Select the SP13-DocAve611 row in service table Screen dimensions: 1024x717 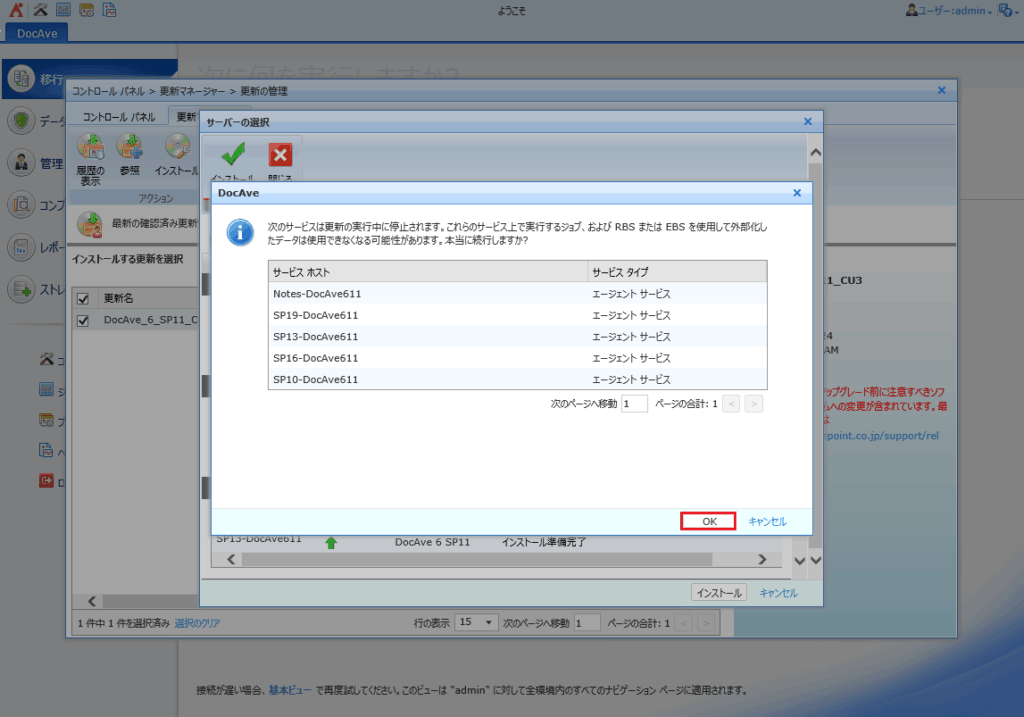(517, 337)
